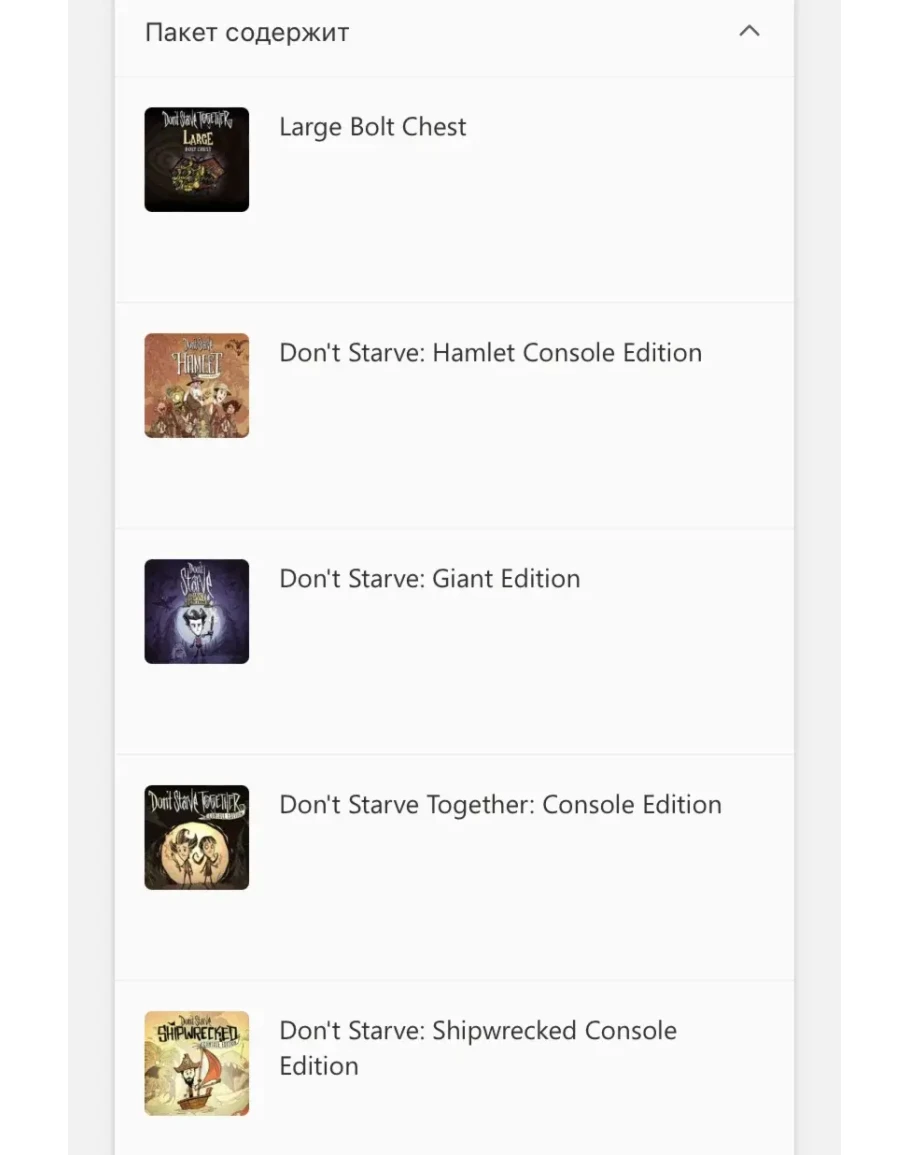Click the moon duo in Together artwork

pos(196,850)
